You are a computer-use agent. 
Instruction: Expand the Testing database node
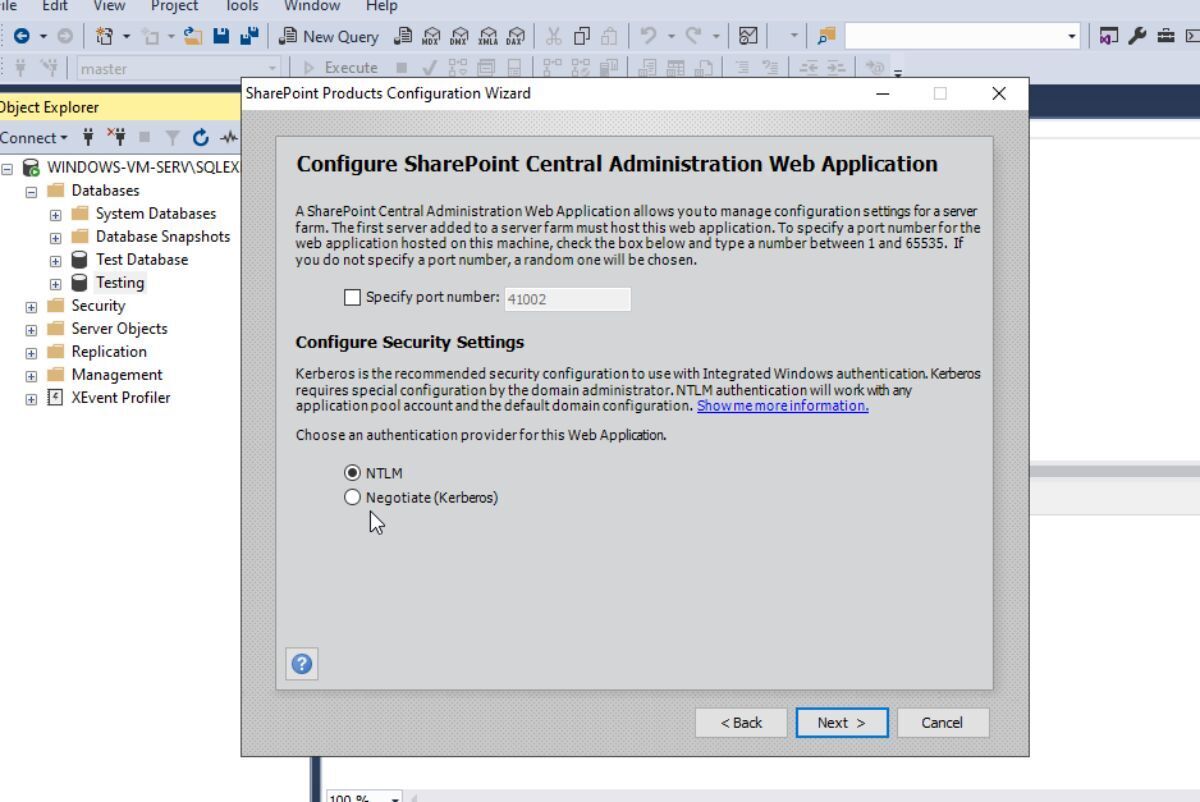tap(55, 283)
